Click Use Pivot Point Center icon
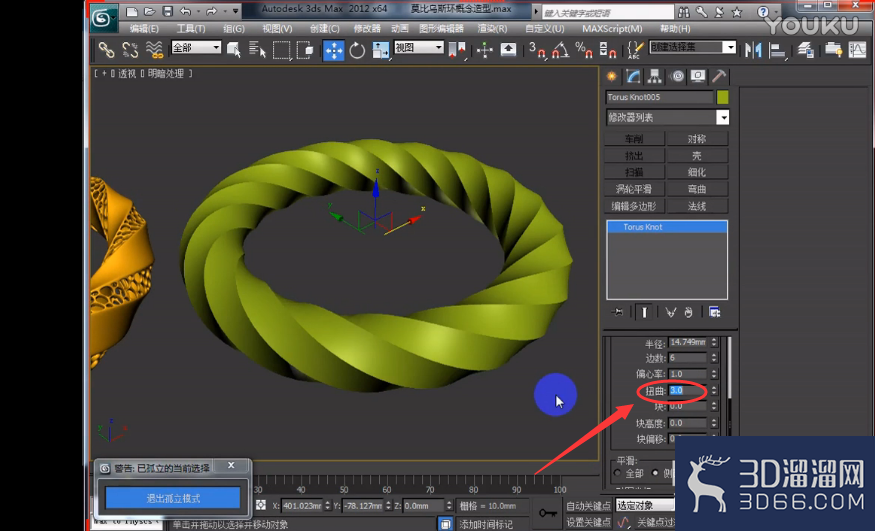 click(457, 50)
